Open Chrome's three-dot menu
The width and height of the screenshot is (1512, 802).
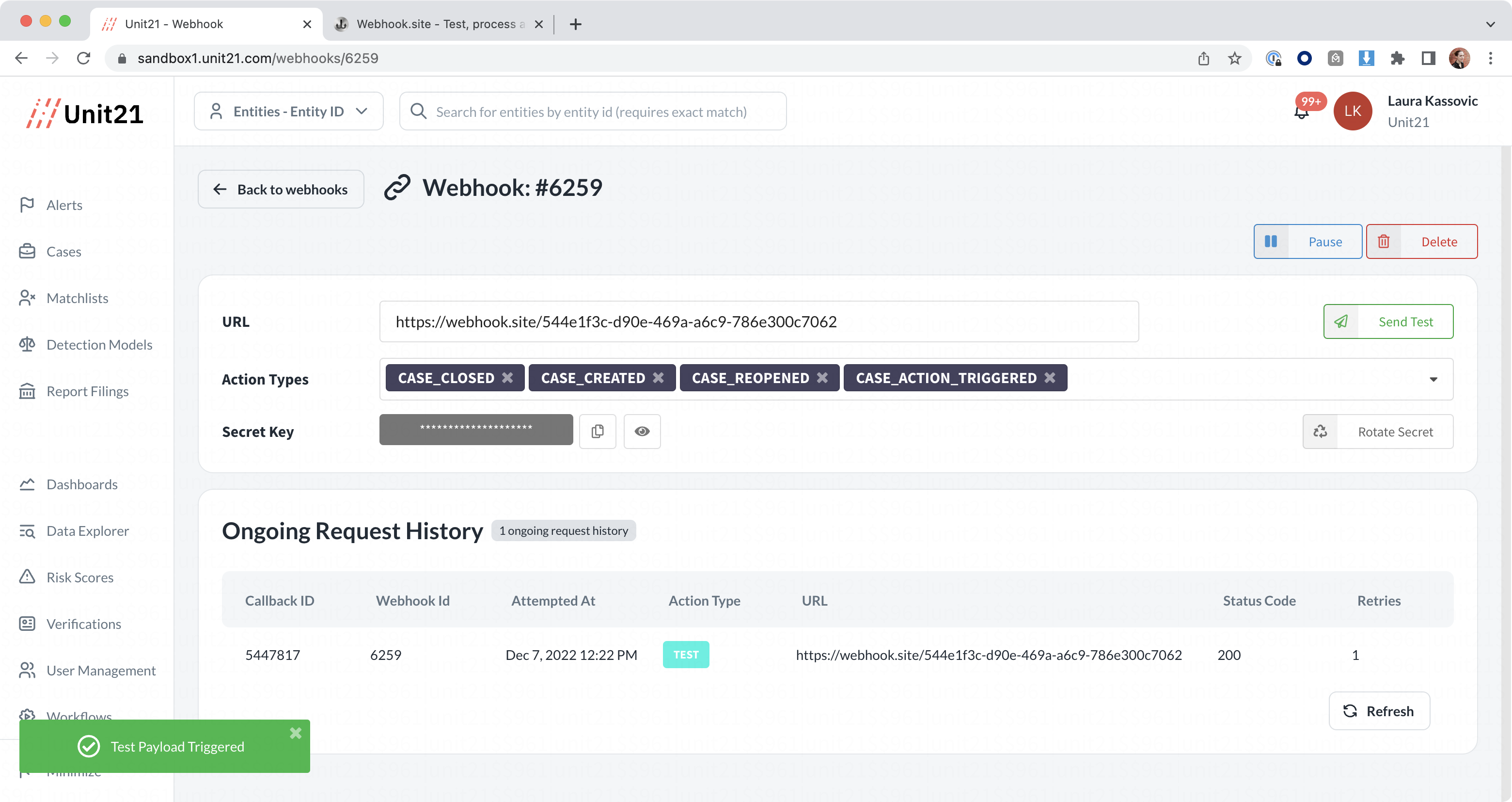(1490, 58)
